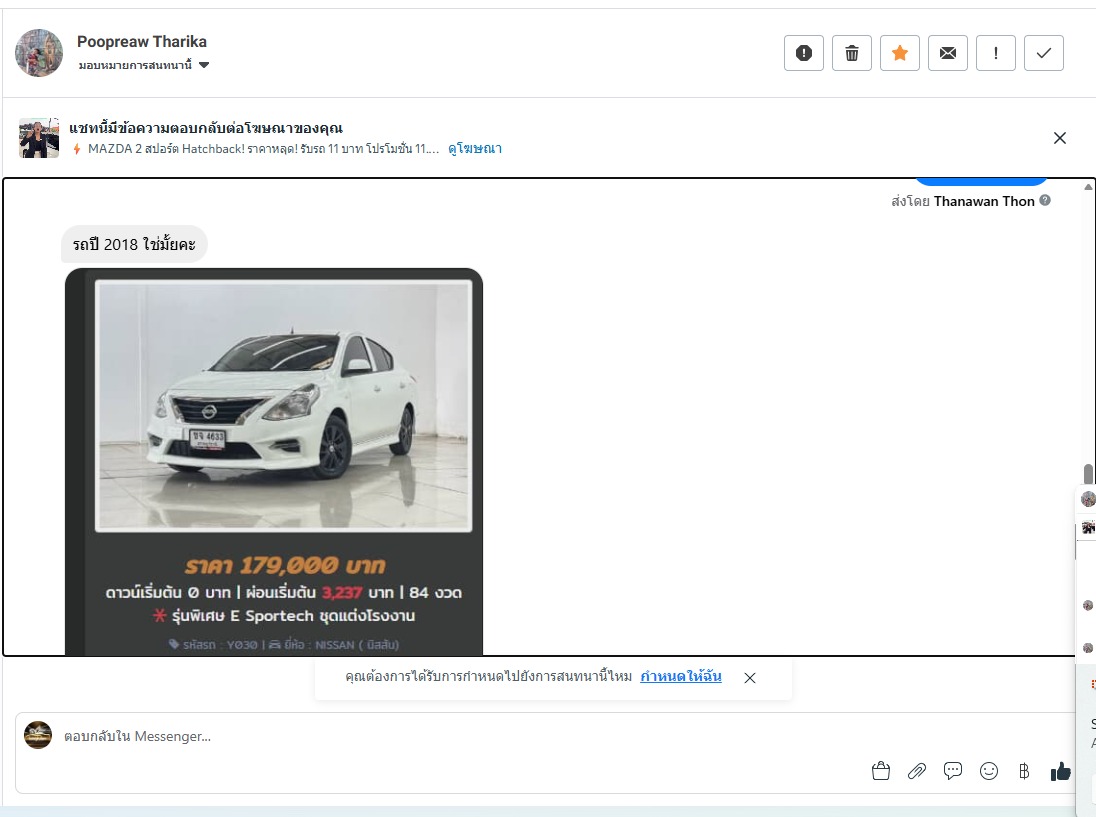Click the 'ดูโฆษณา' view ad link
This screenshot has width=1096, height=817.
(474, 149)
